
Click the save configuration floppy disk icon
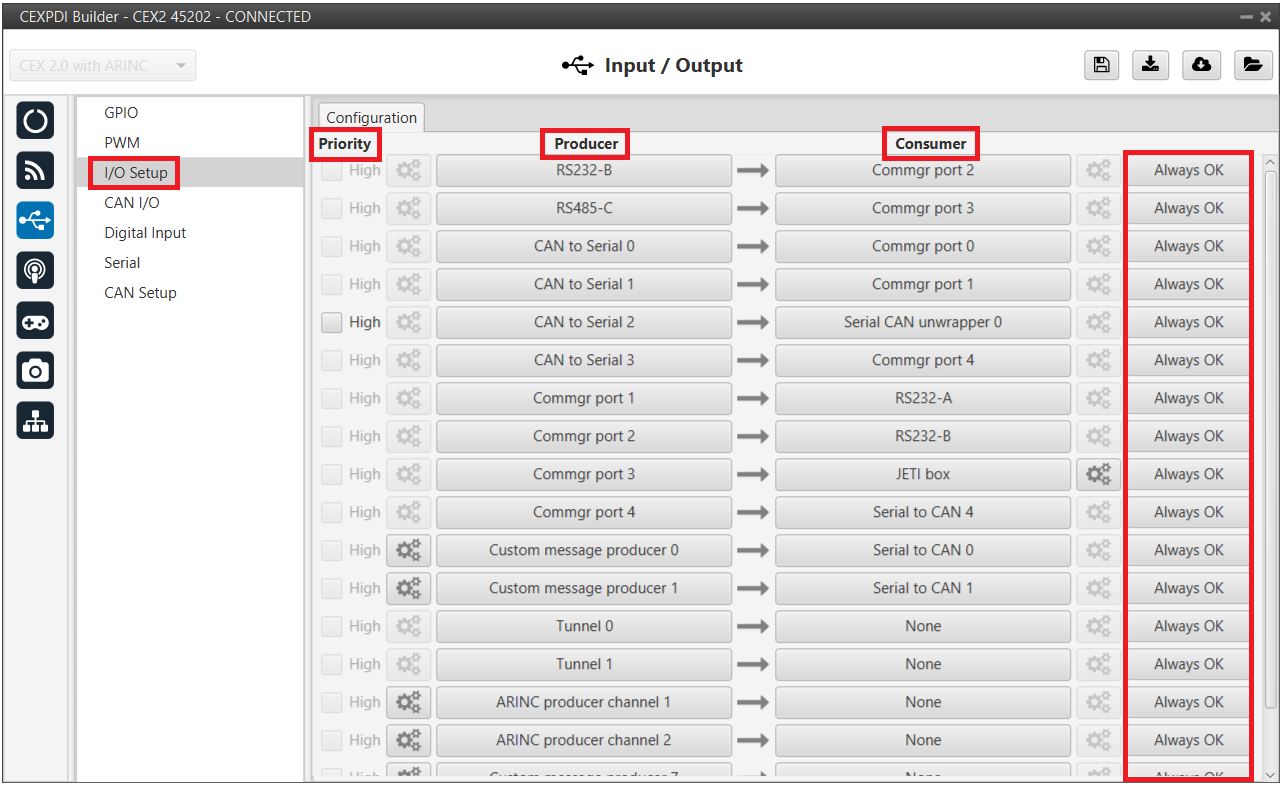coord(1101,65)
